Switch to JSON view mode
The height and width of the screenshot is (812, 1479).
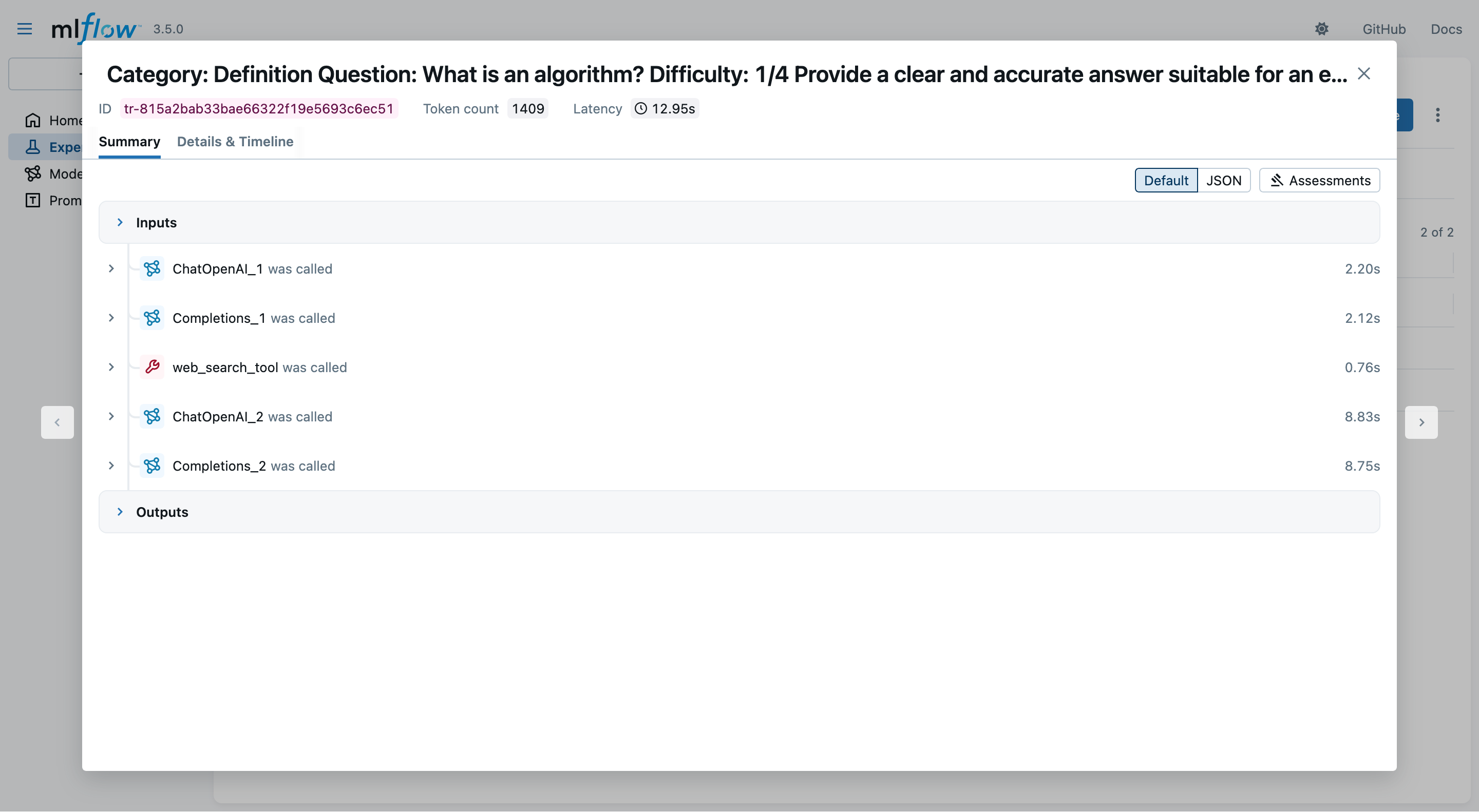pos(1223,180)
